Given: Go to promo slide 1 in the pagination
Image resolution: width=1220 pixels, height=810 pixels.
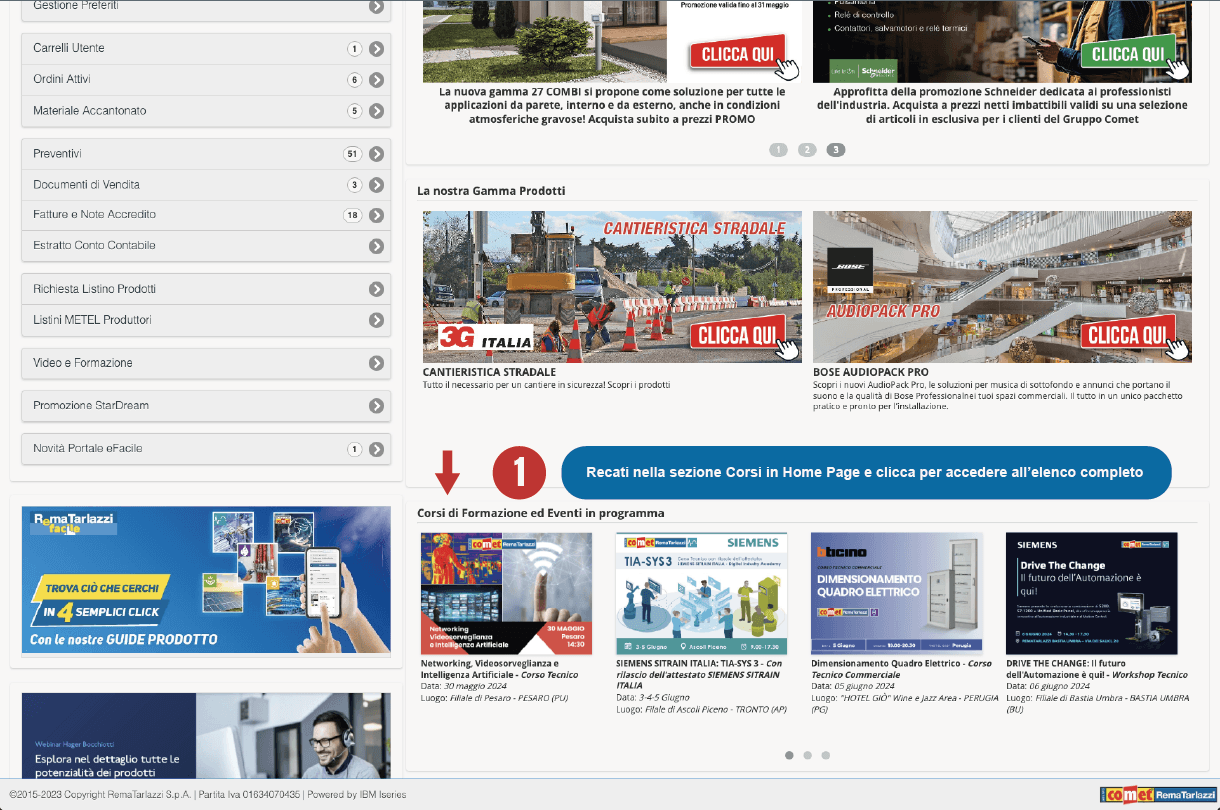Looking at the screenshot, I should coord(778,150).
